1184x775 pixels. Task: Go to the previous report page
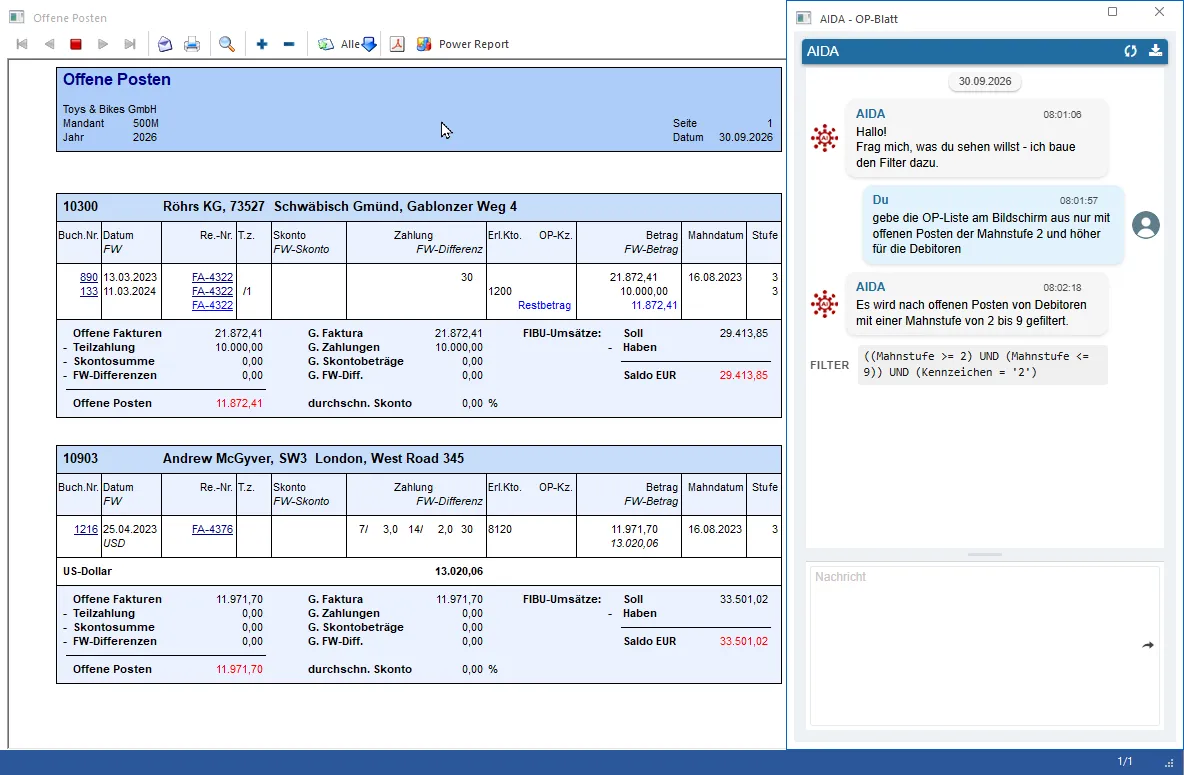point(49,44)
